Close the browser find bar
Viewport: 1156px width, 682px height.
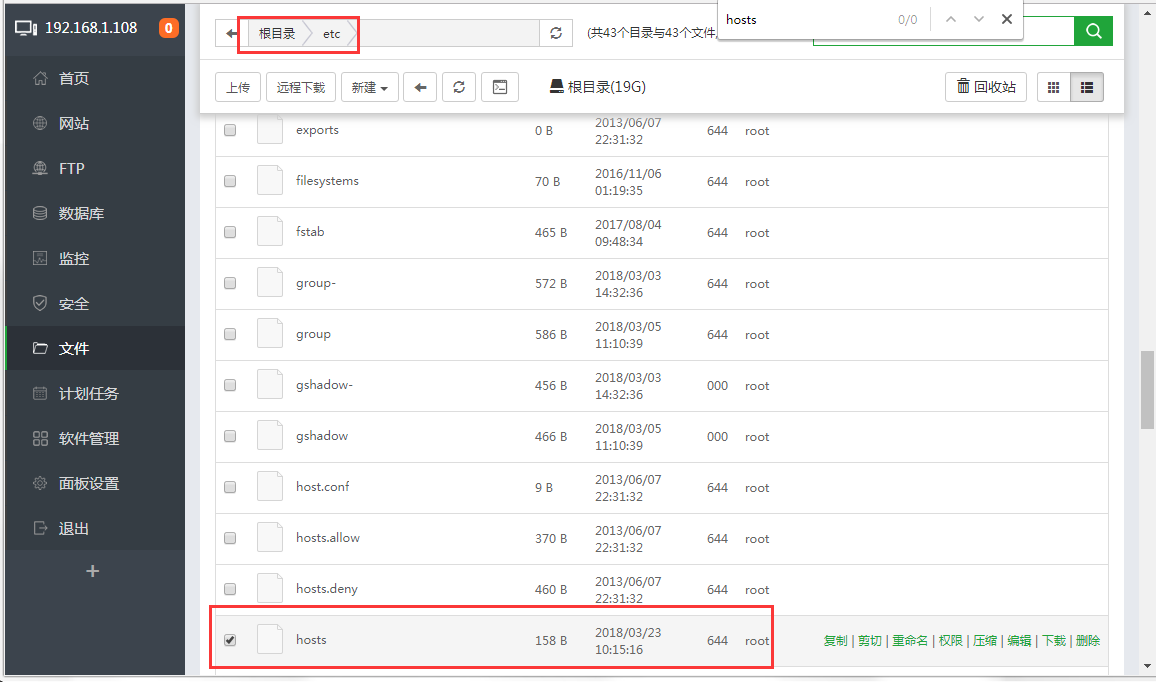[x=1006, y=19]
